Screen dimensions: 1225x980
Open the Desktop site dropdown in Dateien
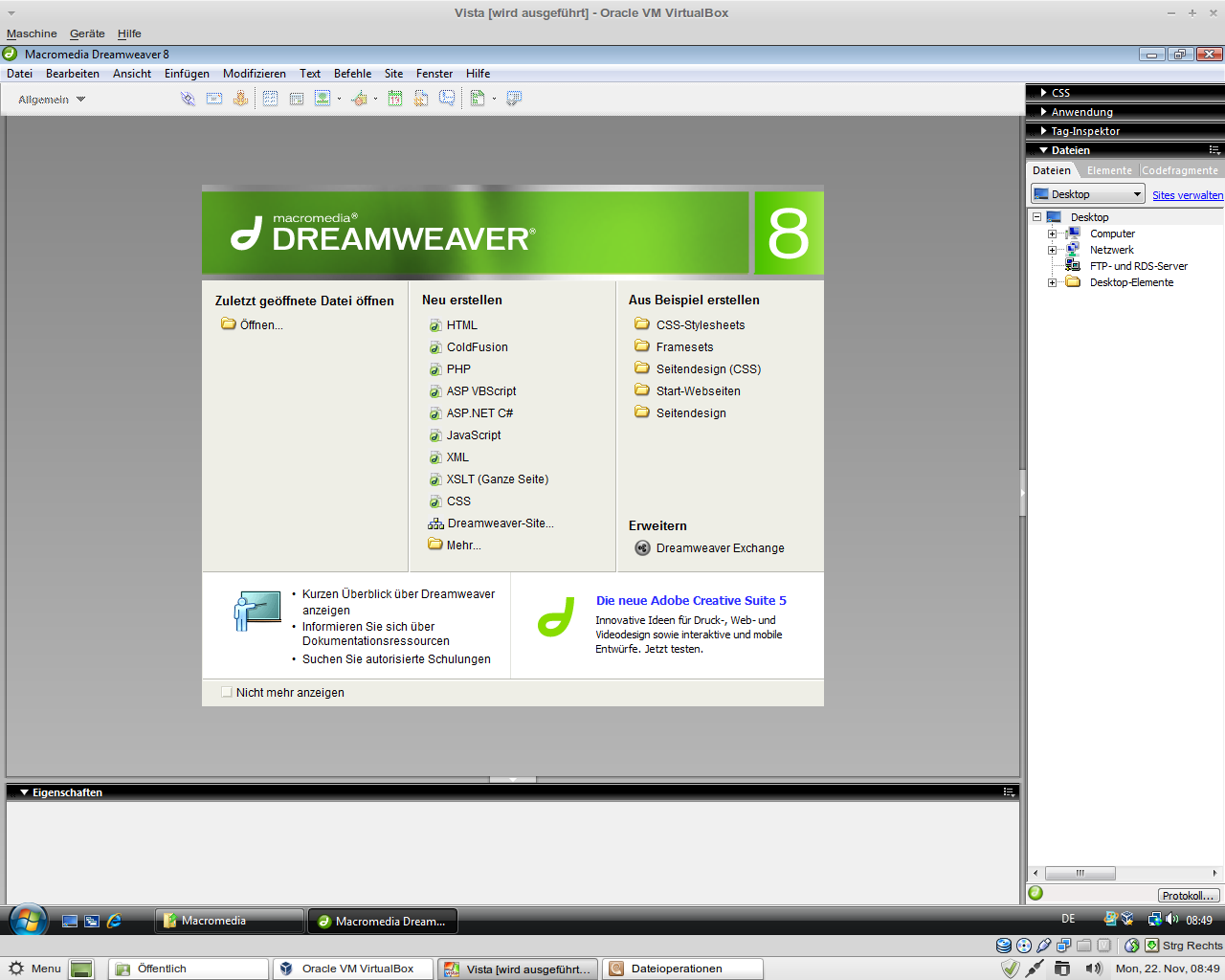pos(1088,194)
